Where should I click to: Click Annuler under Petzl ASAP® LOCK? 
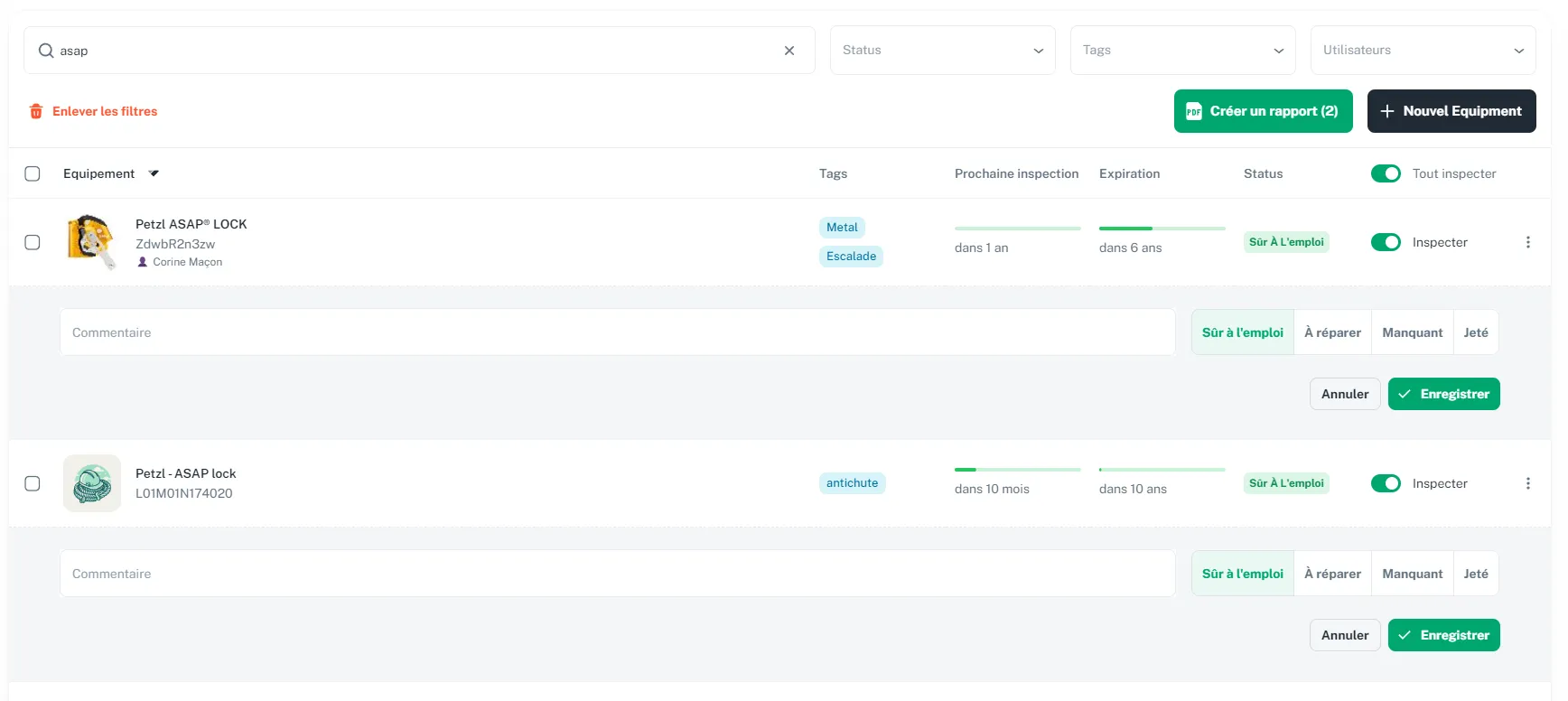point(1345,394)
